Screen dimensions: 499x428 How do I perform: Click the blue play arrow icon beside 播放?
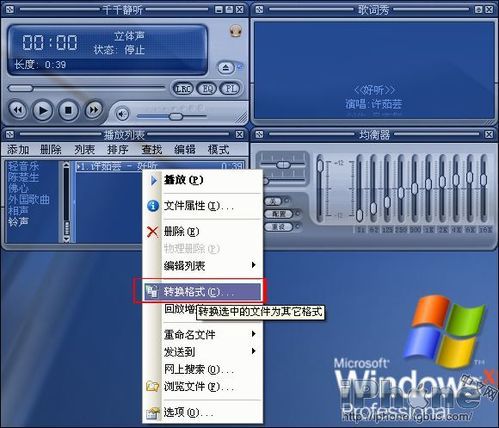click(x=153, y=180)
